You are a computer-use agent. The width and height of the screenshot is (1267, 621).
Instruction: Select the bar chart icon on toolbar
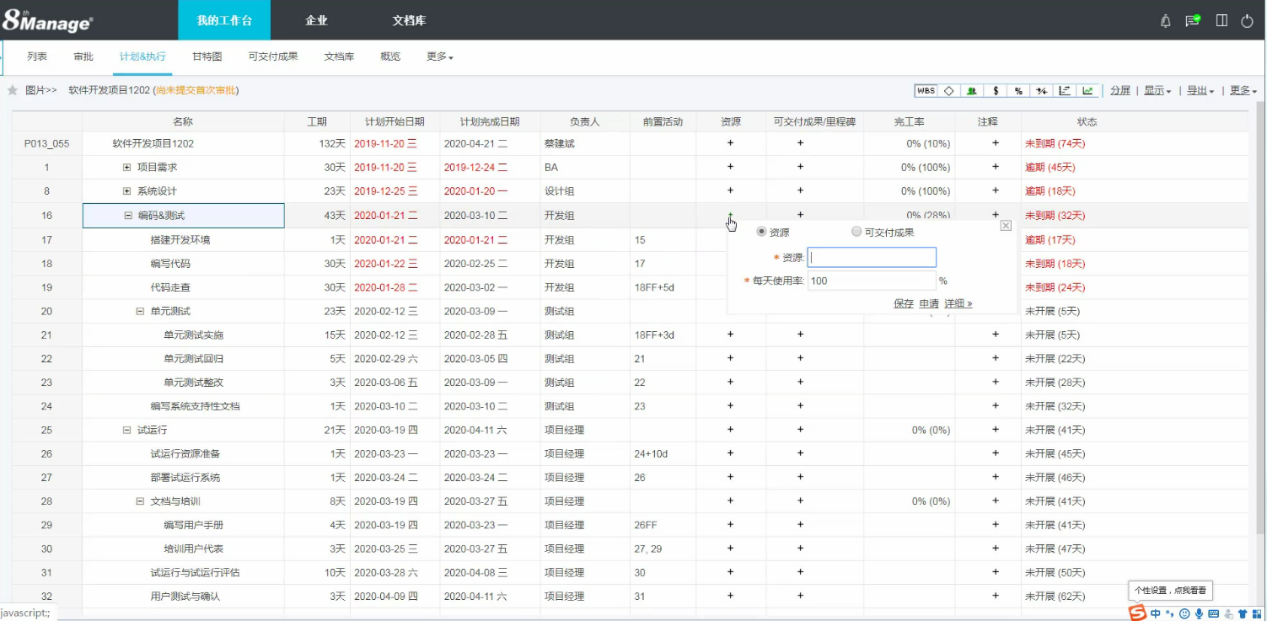click(x=1063, y=90)
